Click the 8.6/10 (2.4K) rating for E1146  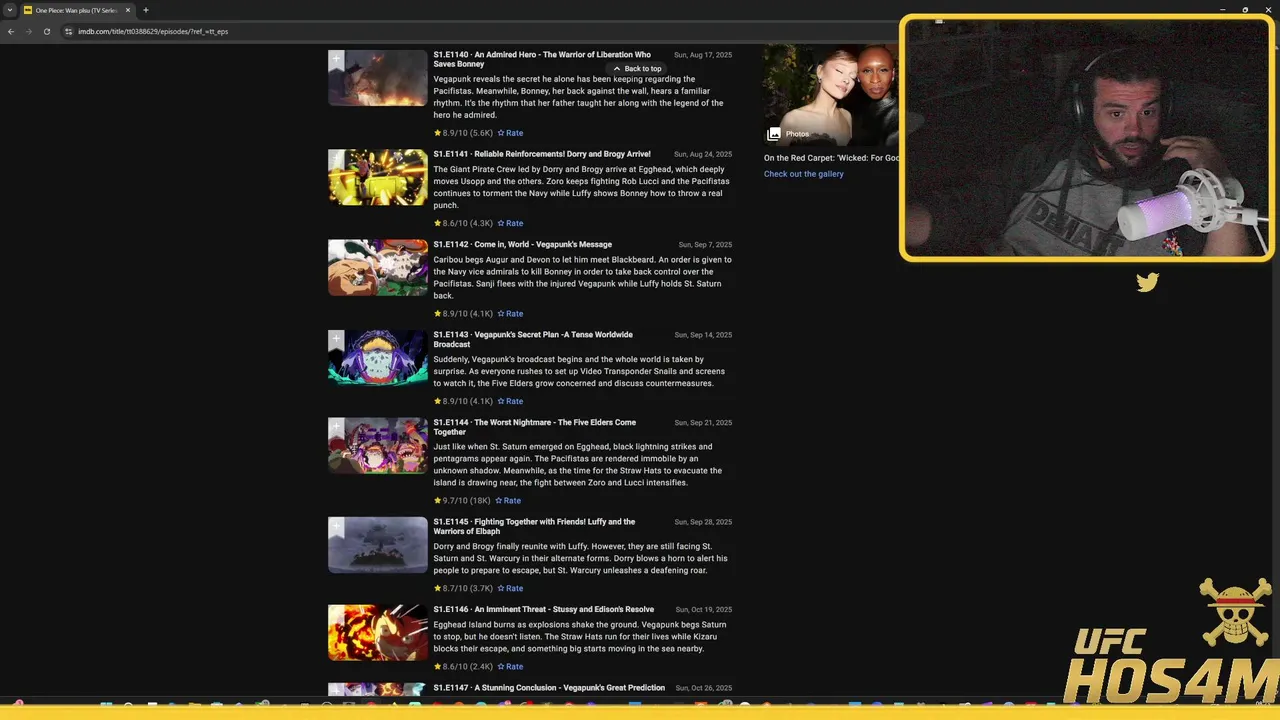click(464, 666)
